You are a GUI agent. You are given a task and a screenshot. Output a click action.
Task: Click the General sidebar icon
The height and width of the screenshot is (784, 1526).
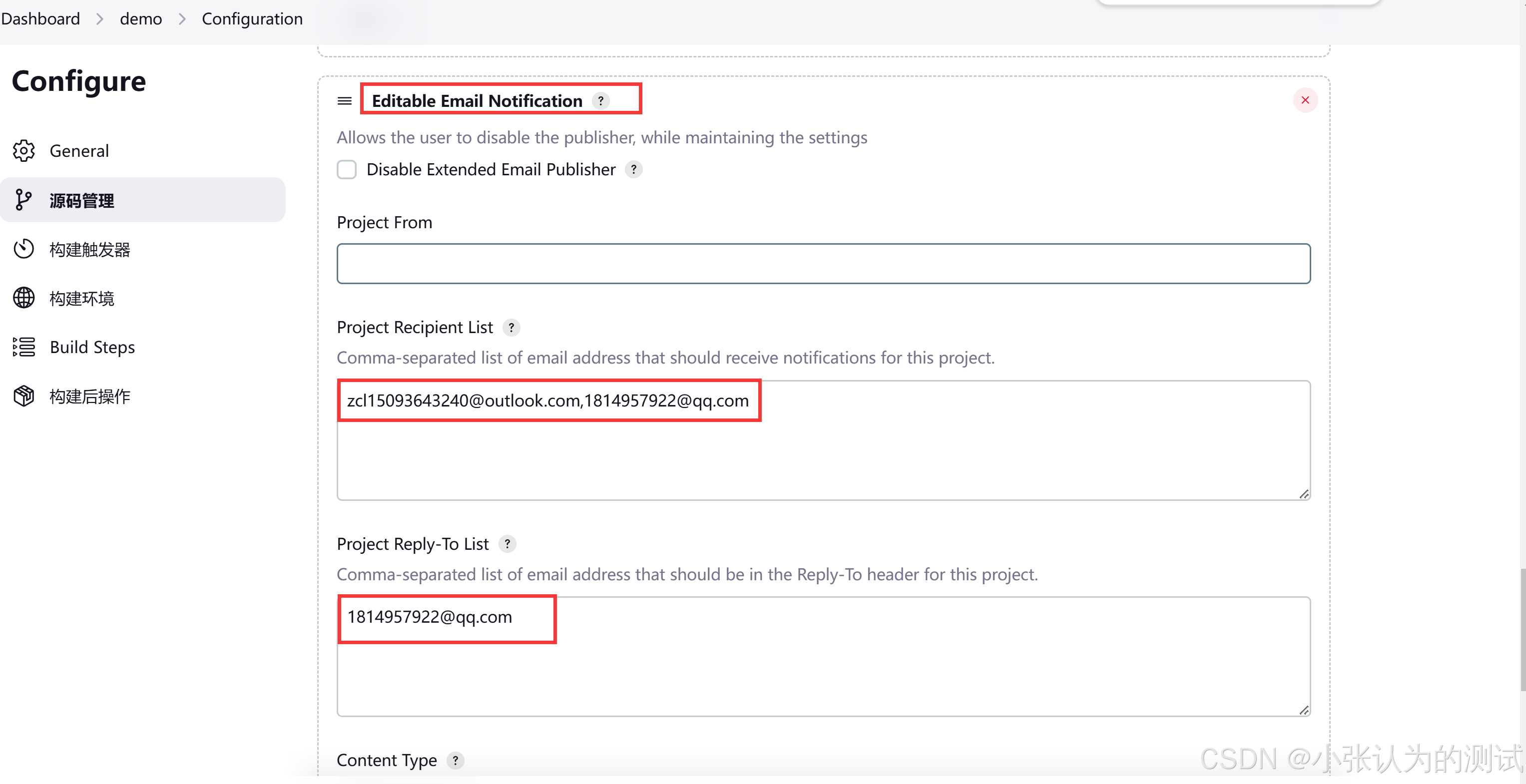pyautogui.click(x=25, y=151)
